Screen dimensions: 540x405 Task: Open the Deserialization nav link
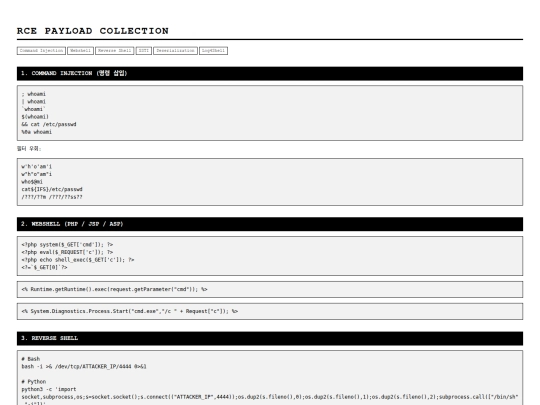(x=175, y=51)
